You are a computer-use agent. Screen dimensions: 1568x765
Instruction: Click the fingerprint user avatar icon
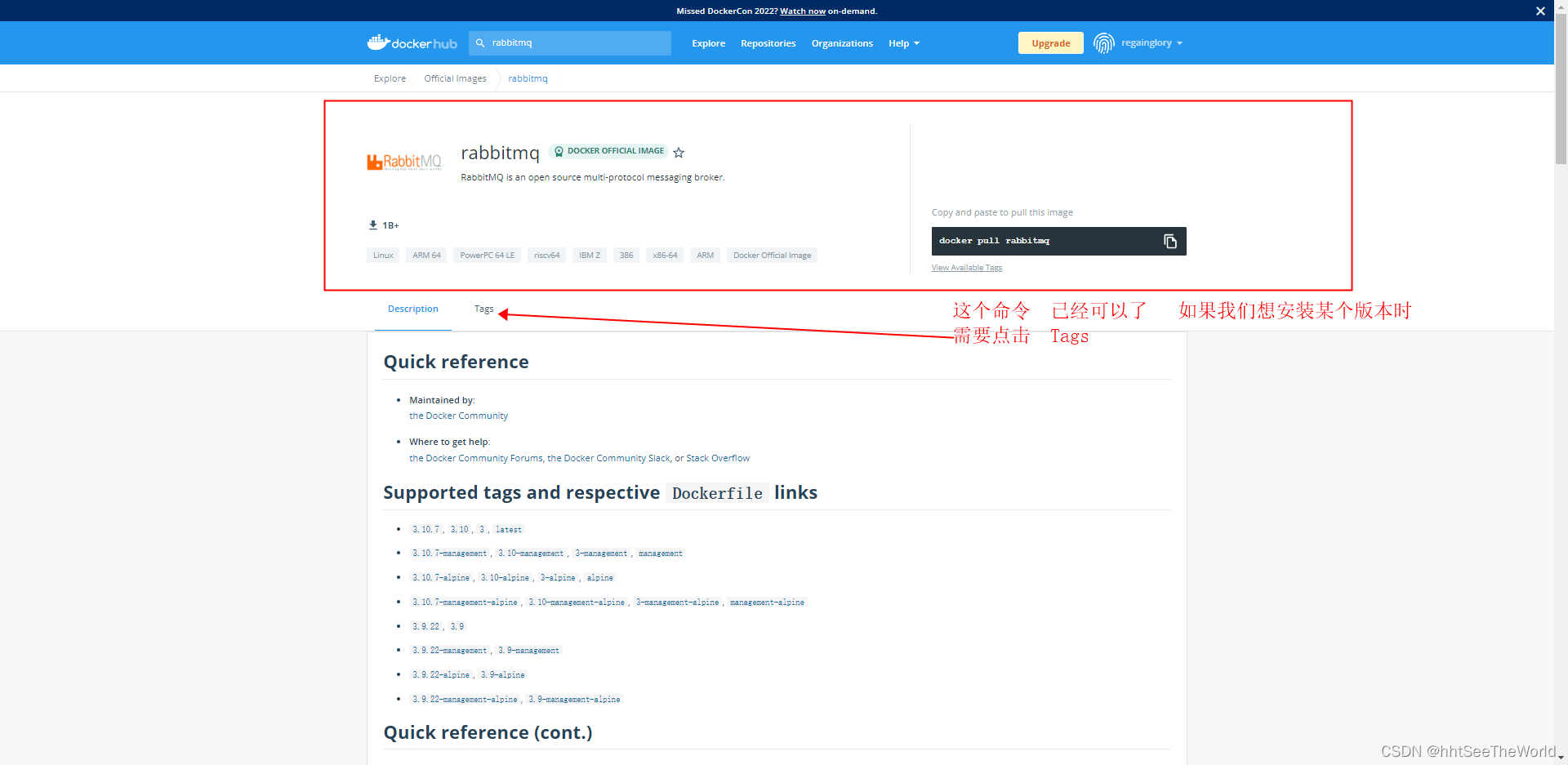pos(1104,43)
